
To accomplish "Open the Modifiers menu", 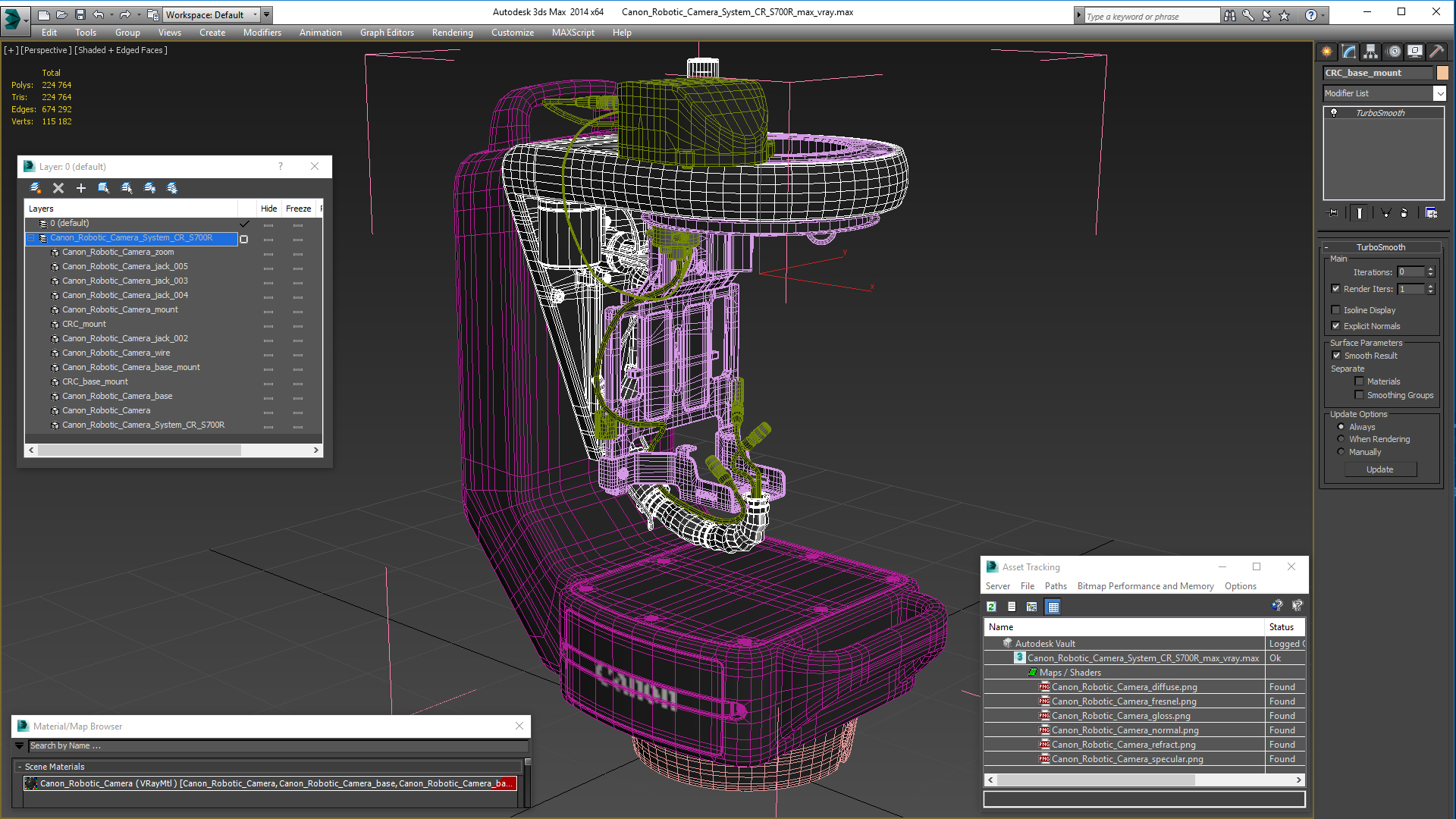I will (262, 33).
